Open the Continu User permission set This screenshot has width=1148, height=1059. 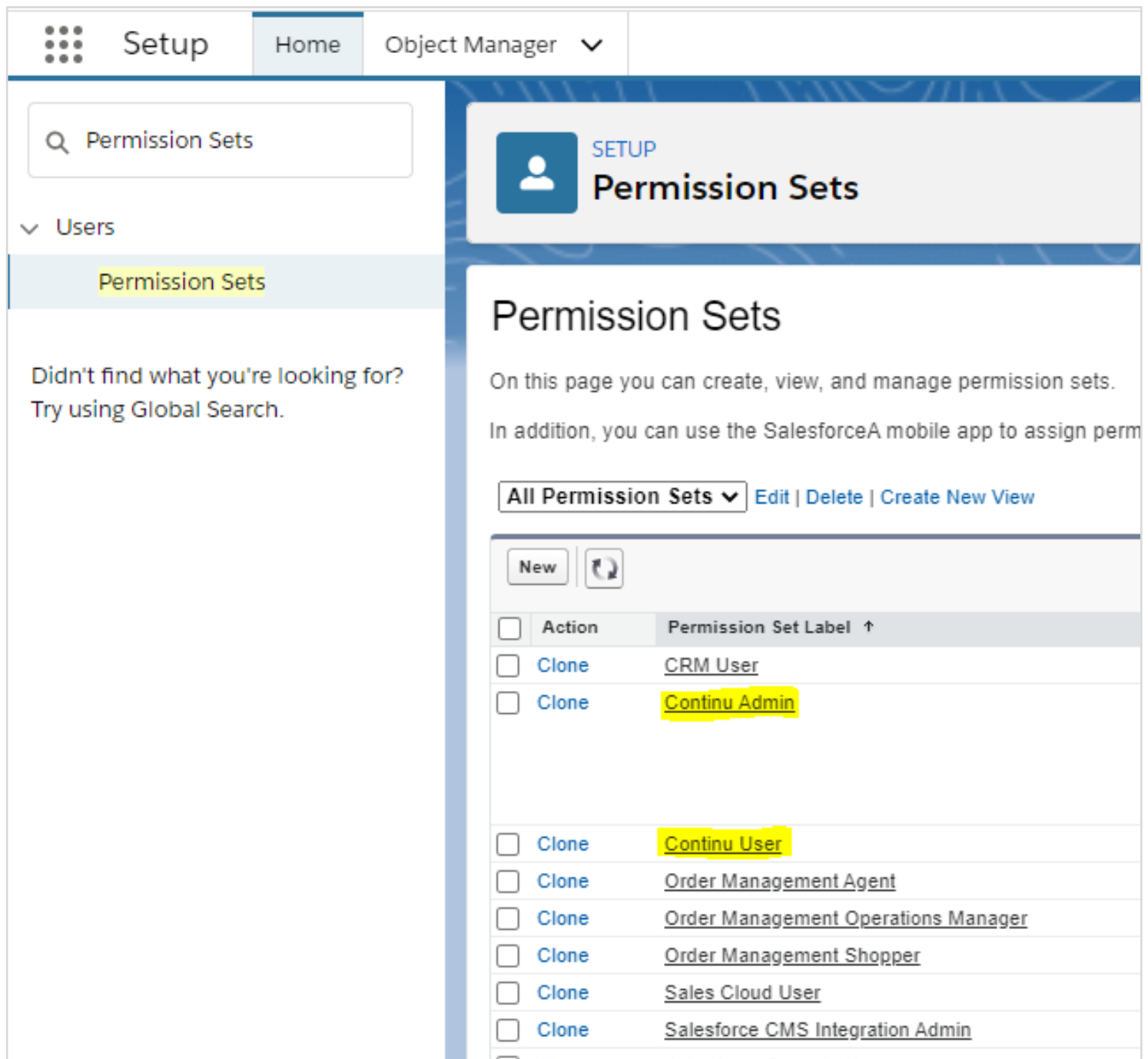pyautogui.click(x=722, y=844)
